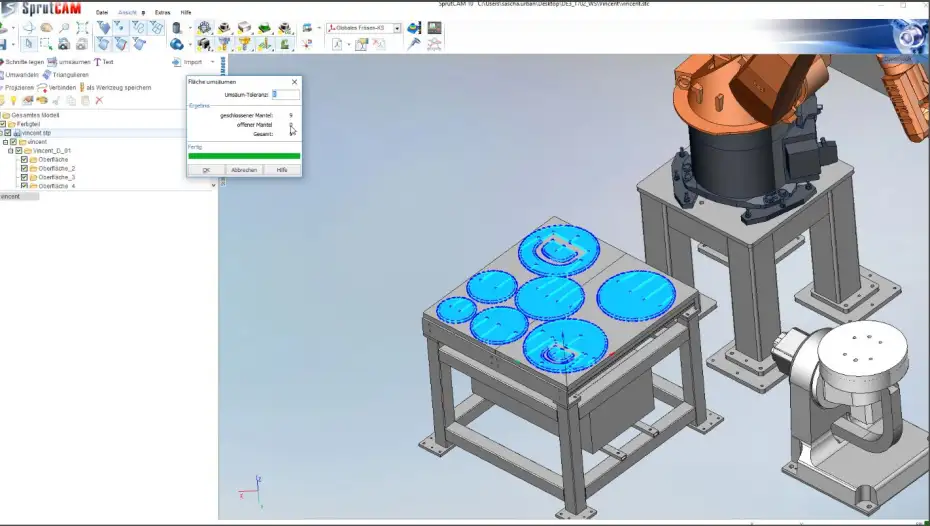Image resolution: width=930 pixels, height=526 pixels.
Task: Open the Import dropdown arrow
Action: 212,62
